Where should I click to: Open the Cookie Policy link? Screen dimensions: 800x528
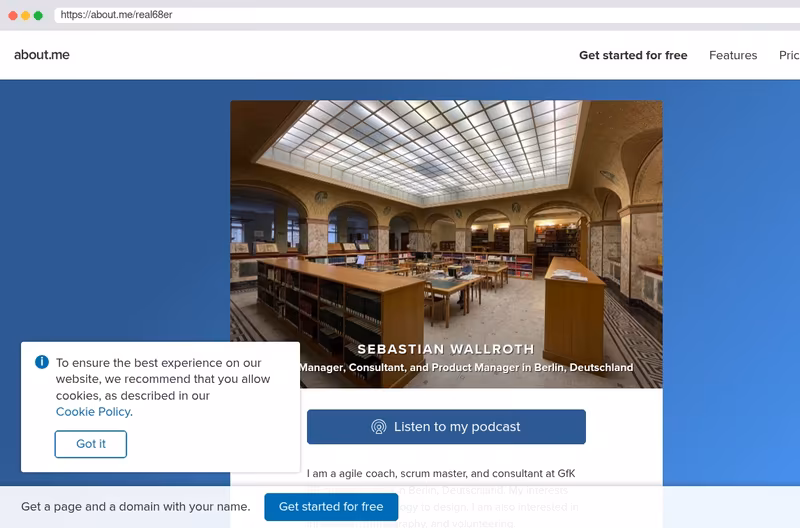point(94,412)
